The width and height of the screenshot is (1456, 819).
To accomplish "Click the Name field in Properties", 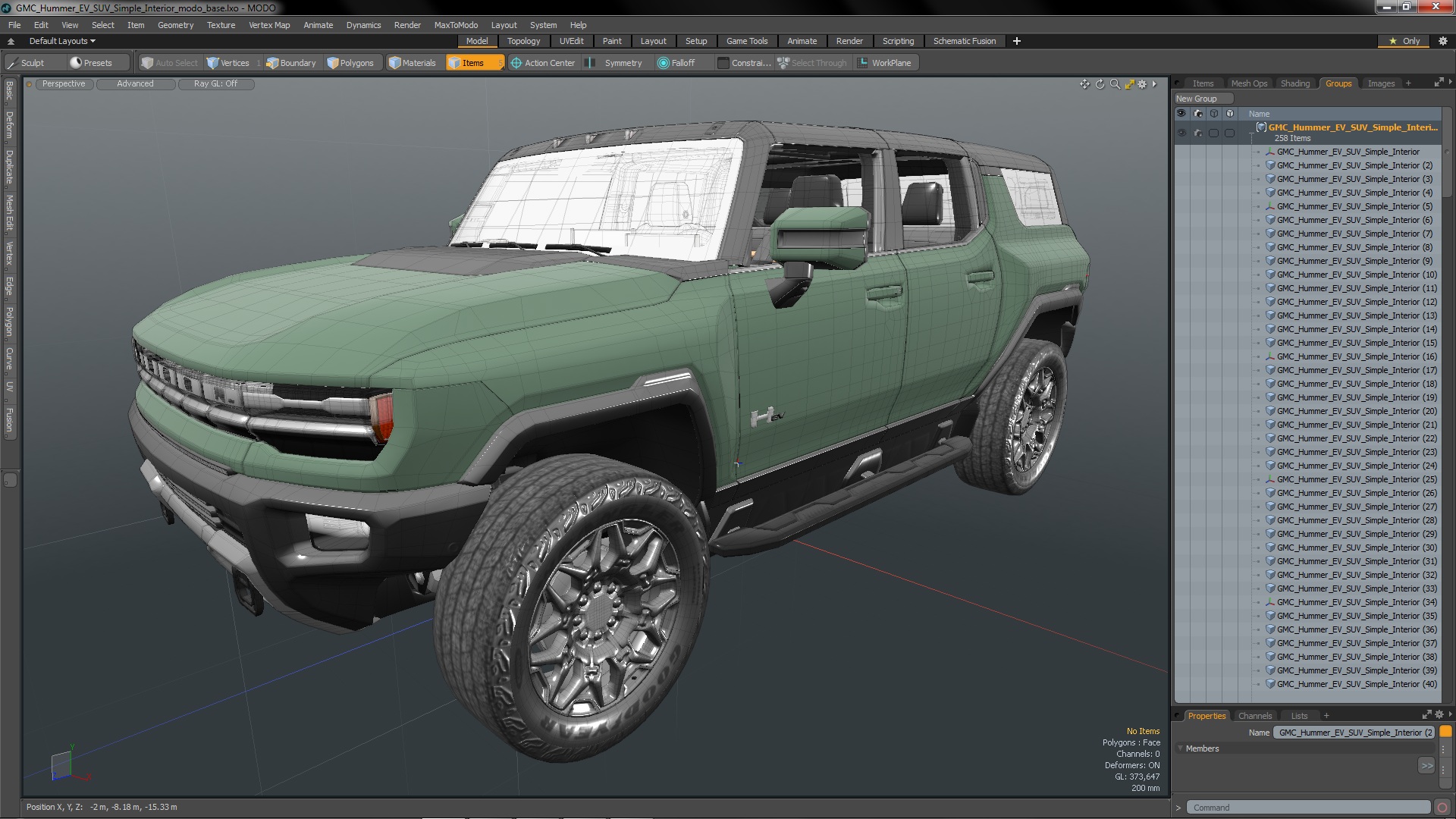I will [1355, 733].
